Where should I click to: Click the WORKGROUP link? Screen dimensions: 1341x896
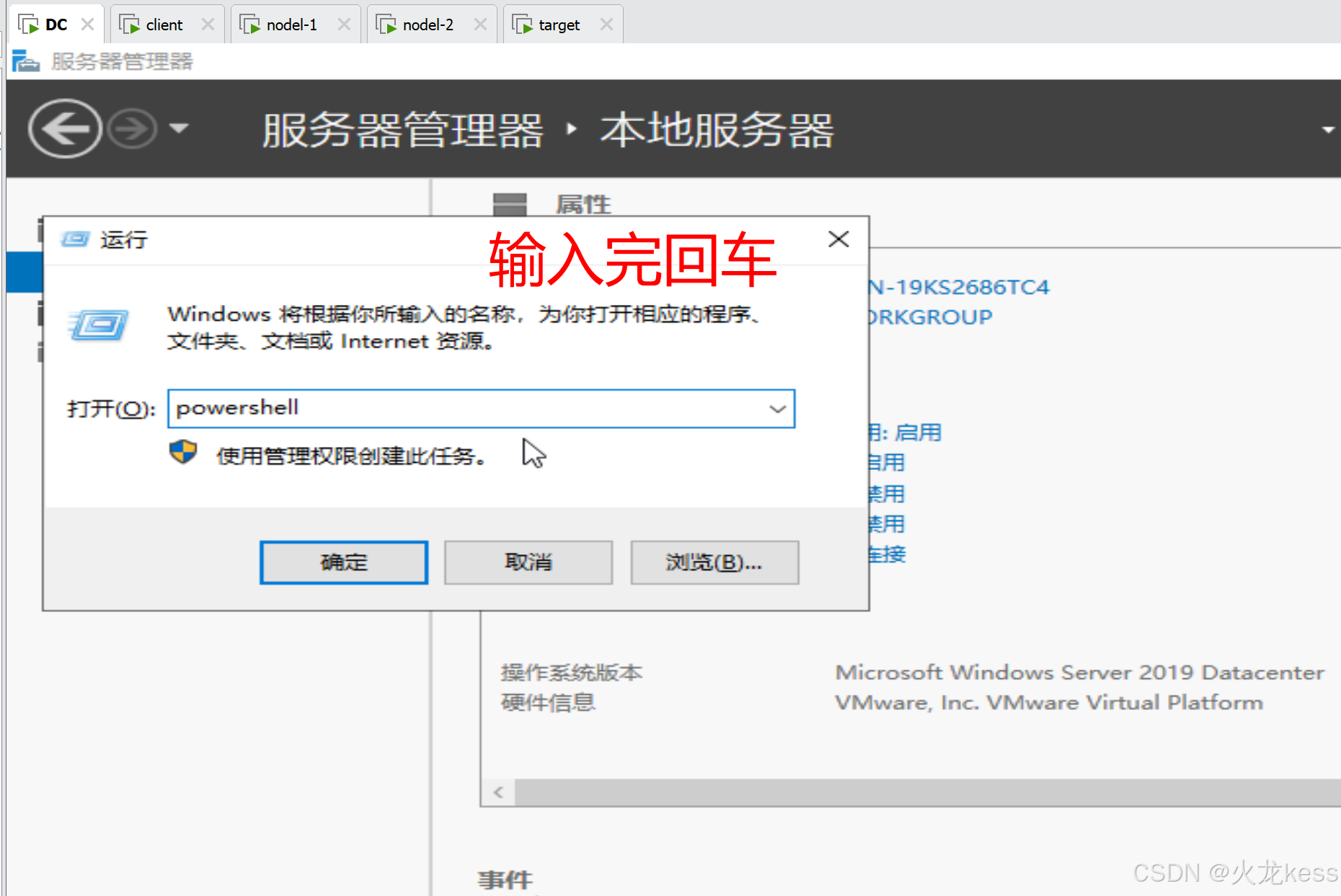(931, 317)
